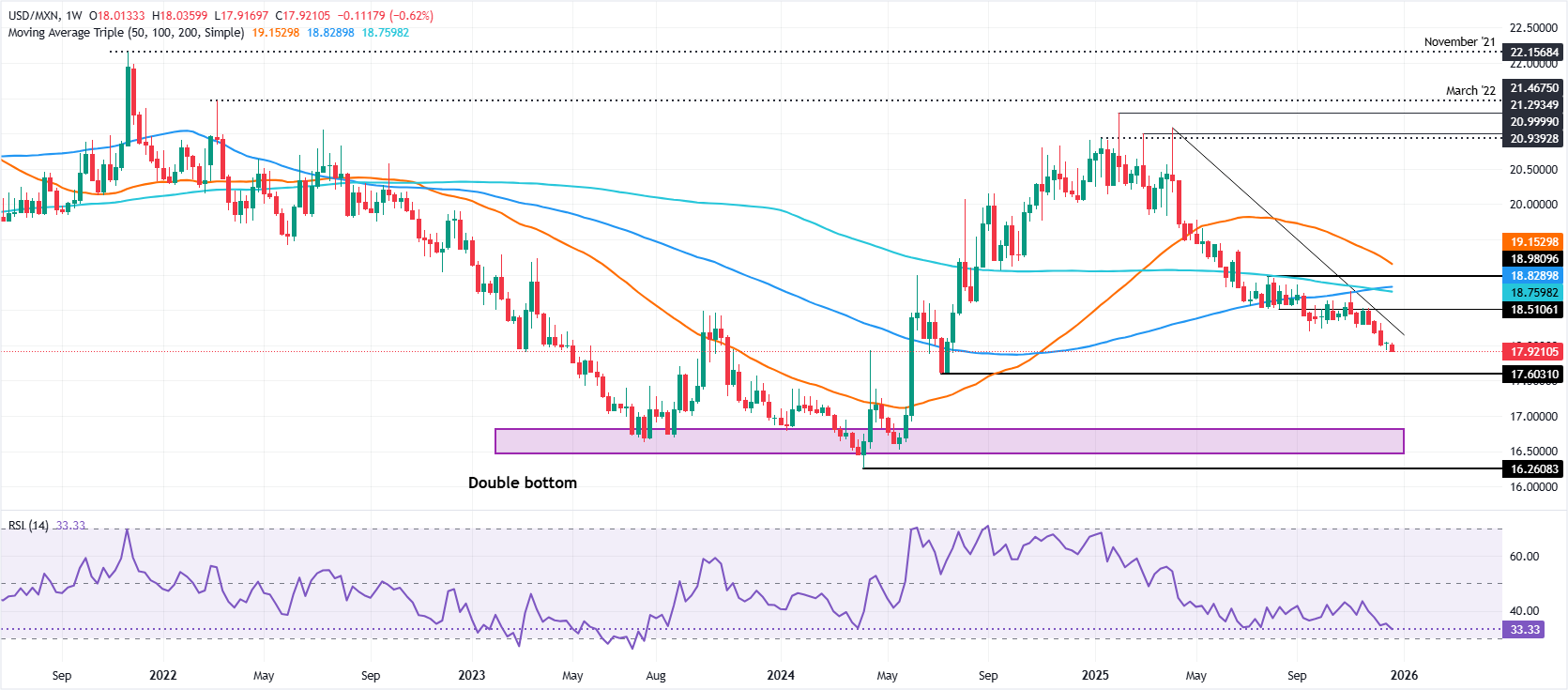
Task: Click the blue 18.82898 price axis tag
Action: click(1534, 276)
